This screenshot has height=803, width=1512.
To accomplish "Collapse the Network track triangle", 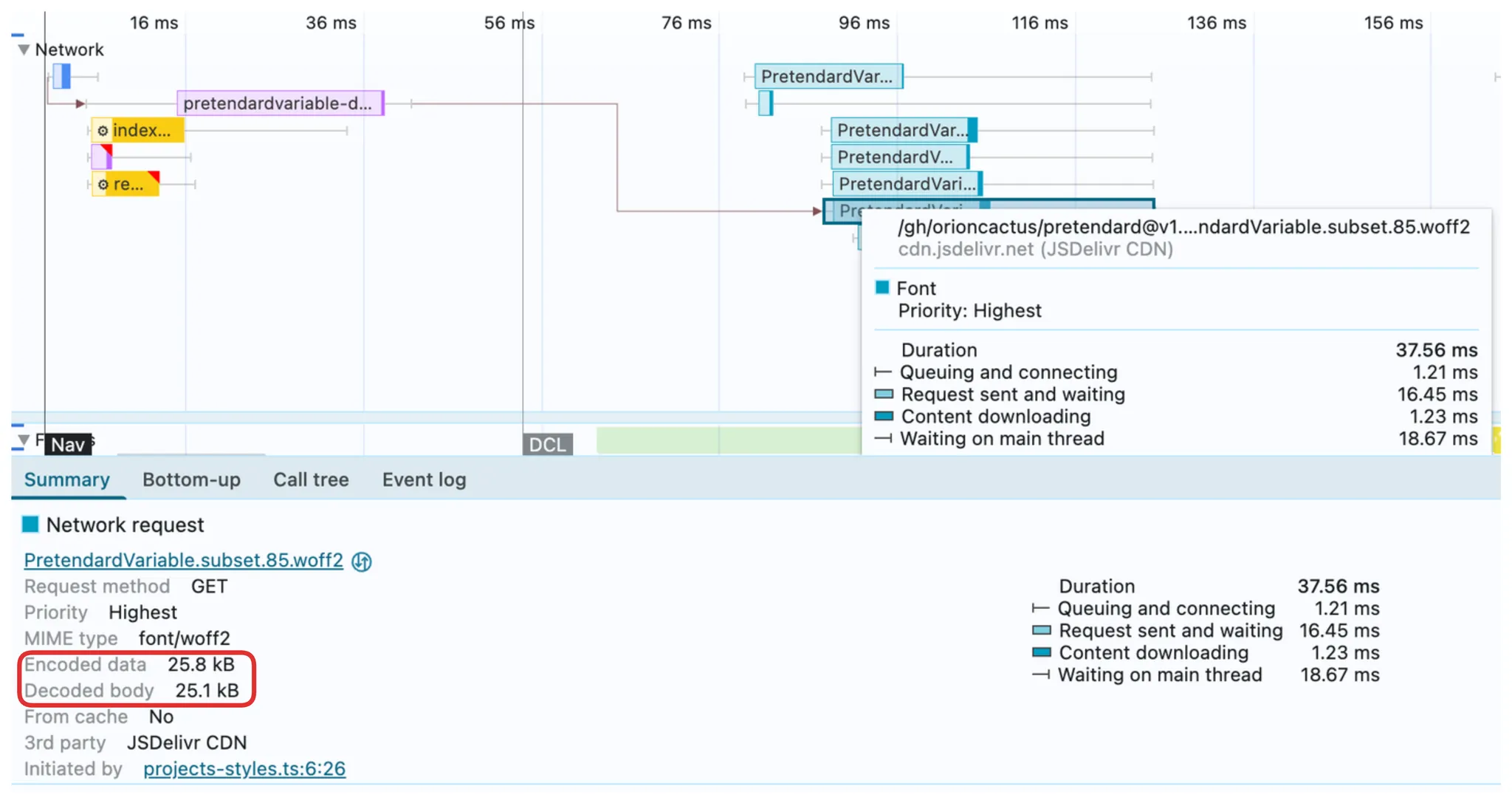I will [24, 50].
